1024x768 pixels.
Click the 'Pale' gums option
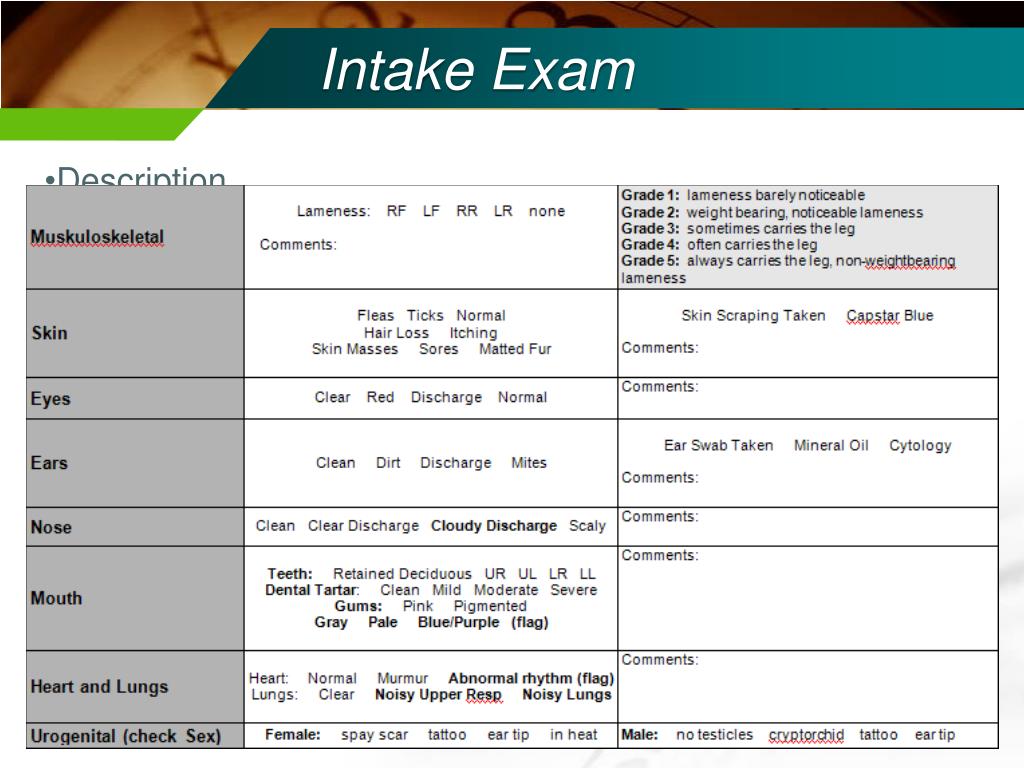[383, 622]
